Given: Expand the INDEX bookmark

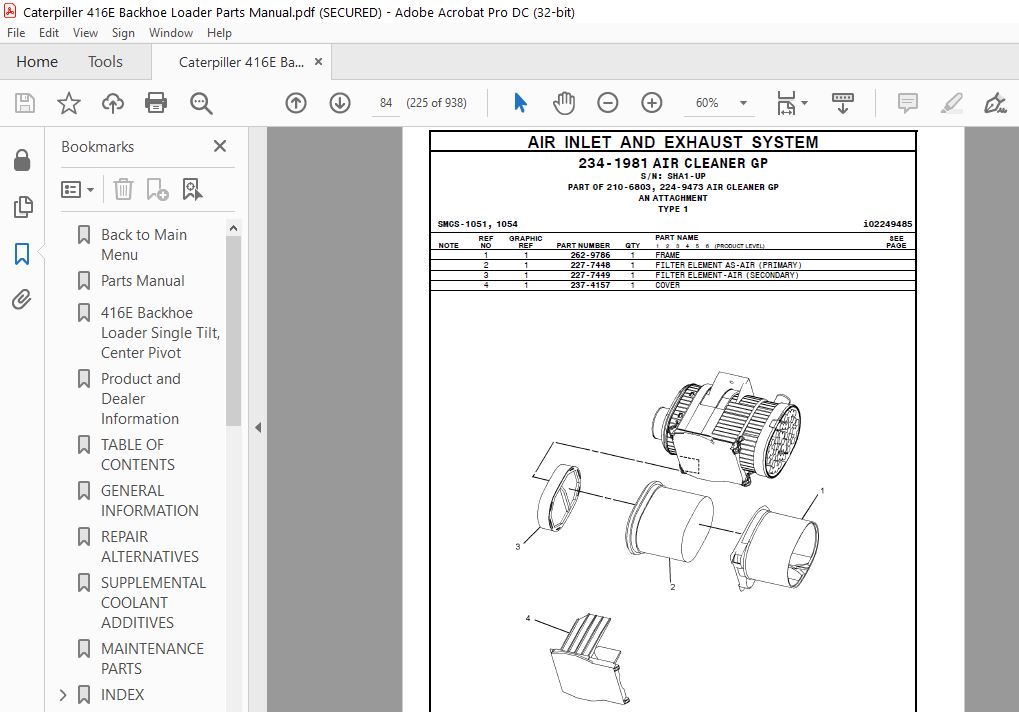Looking at the screenshot, I should pos(62,694).
